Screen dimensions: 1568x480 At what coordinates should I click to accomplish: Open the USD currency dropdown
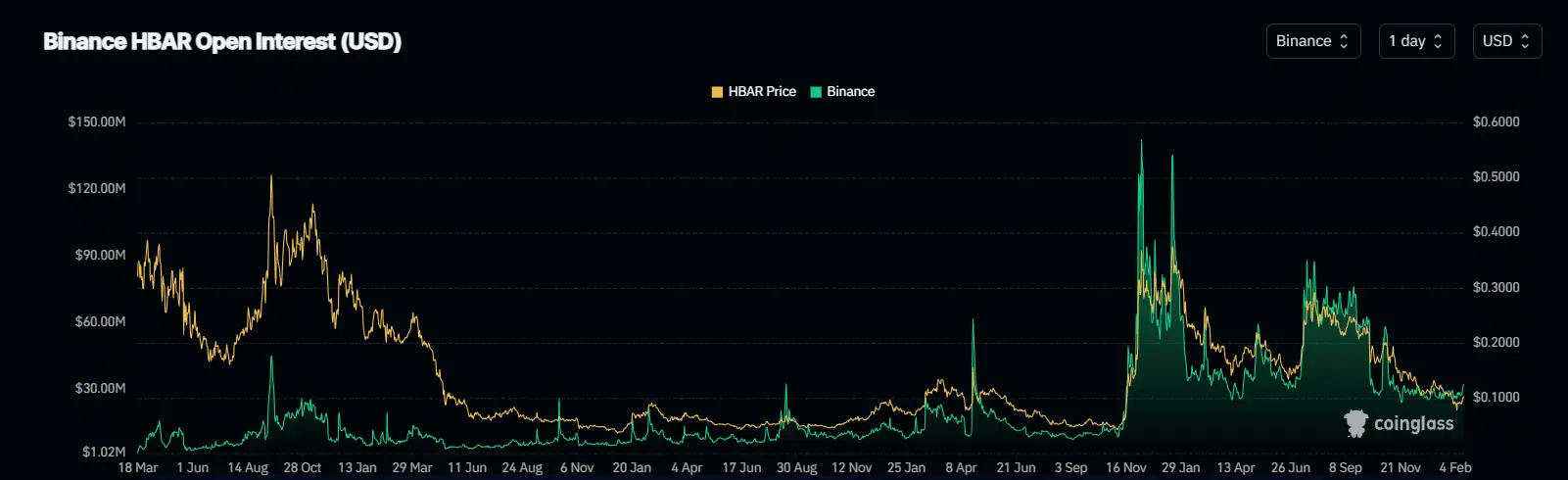1507,41
